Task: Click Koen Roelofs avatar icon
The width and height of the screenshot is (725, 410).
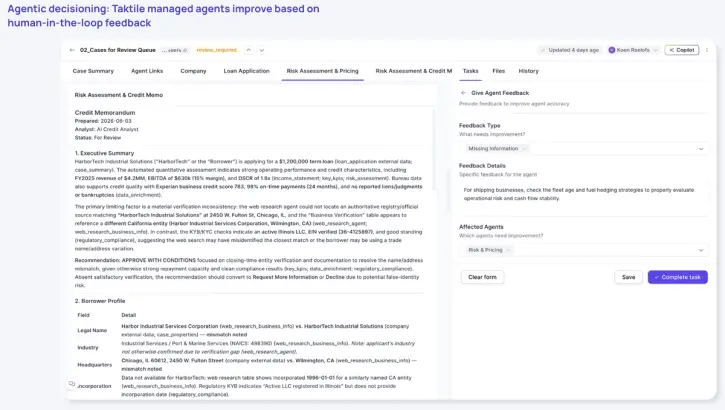Action: pos(611,50)
